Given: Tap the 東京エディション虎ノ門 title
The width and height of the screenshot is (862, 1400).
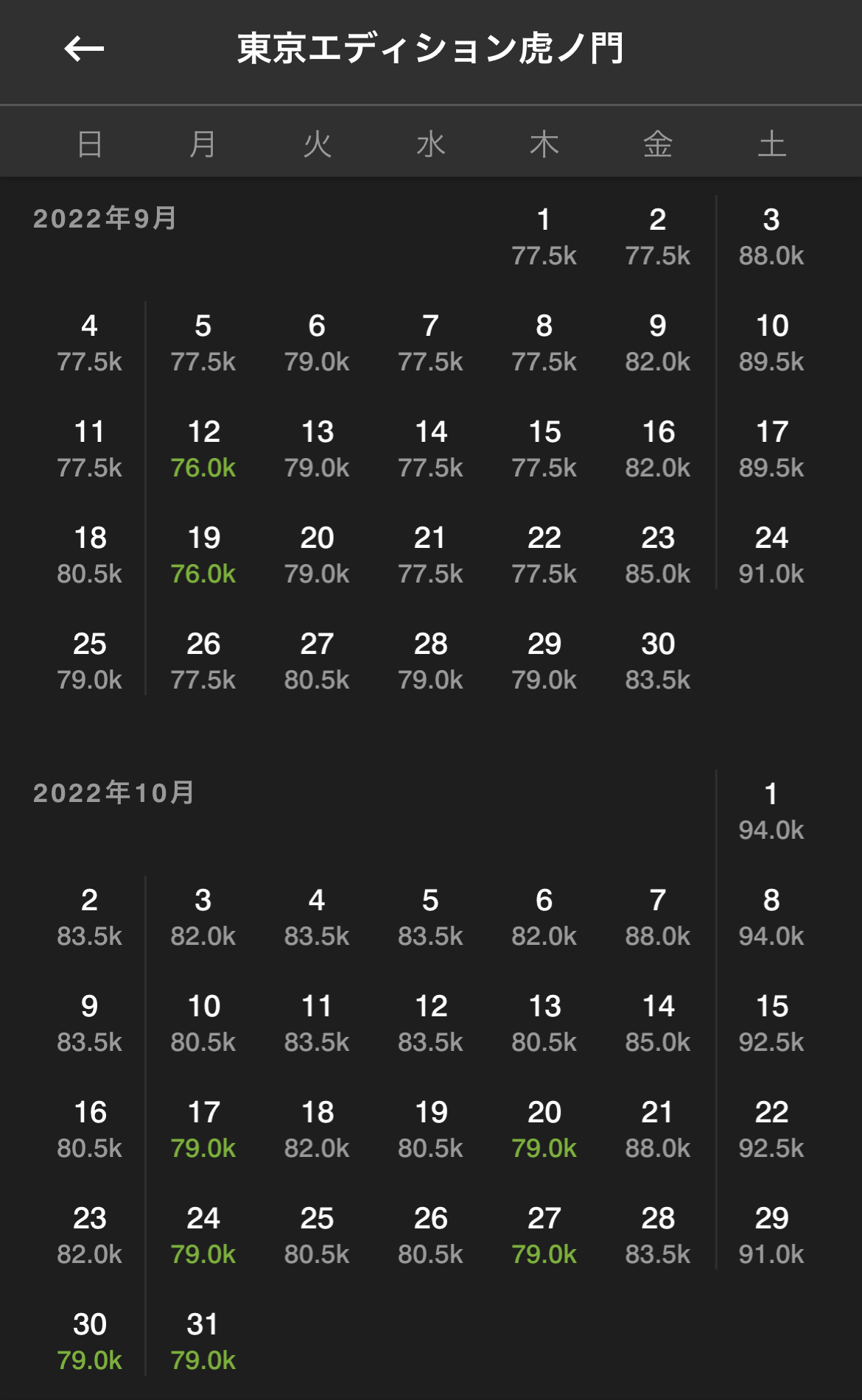Looking at the screenshot, I should coord(430,49).
